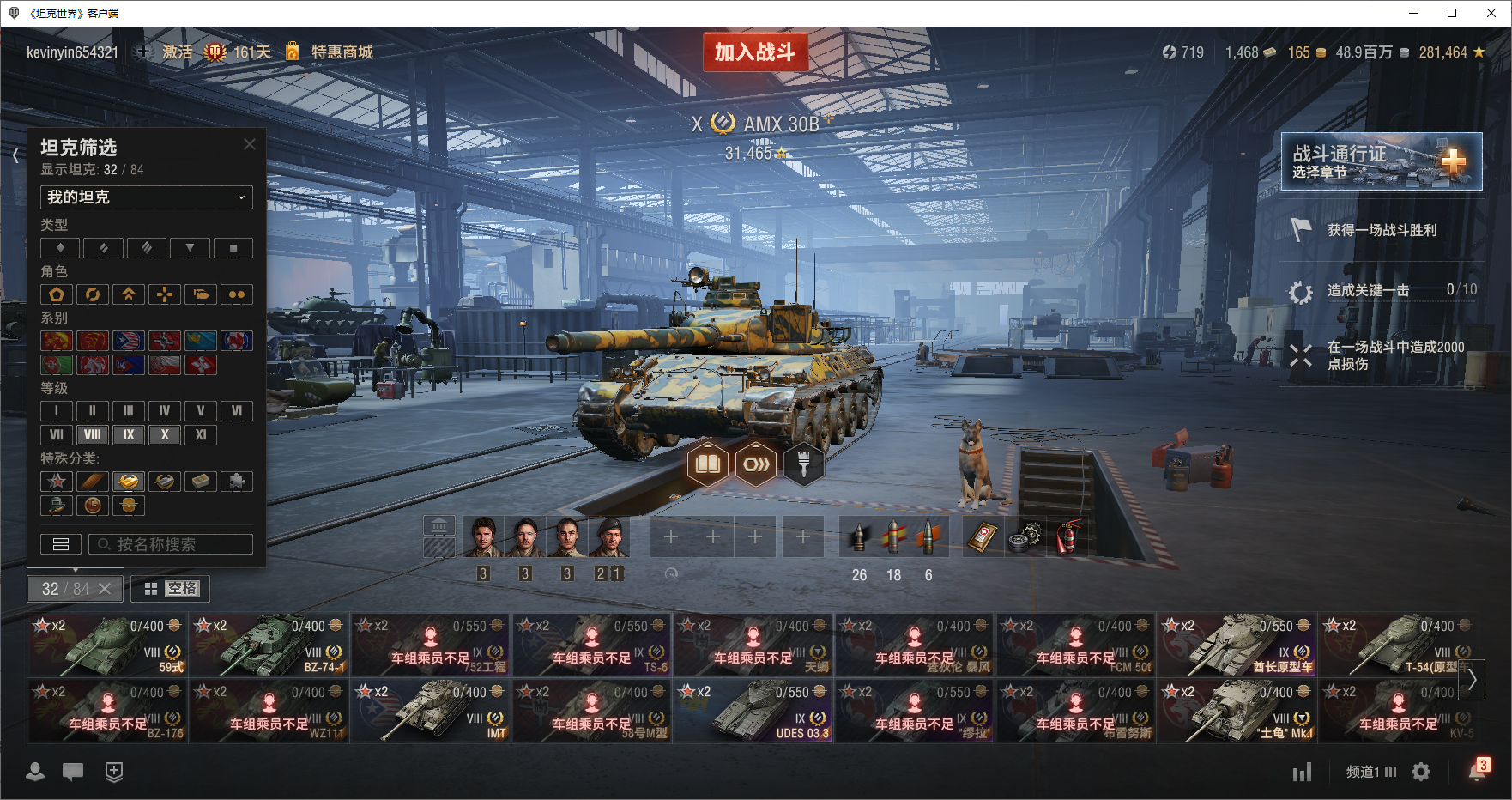The width and height of the screenshot is (1512, 800).
Task: Filter by SPG square type icon
Action: click(x=233, y=248)
